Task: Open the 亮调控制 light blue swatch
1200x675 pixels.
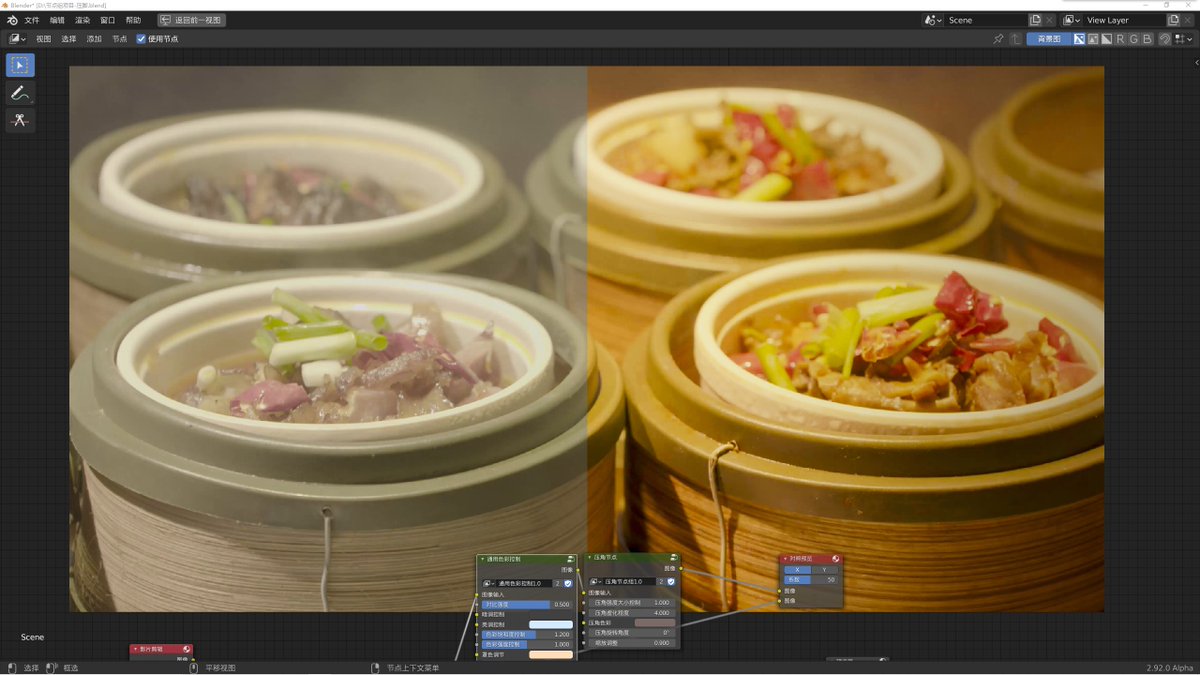Action: (x=551, y=624)
